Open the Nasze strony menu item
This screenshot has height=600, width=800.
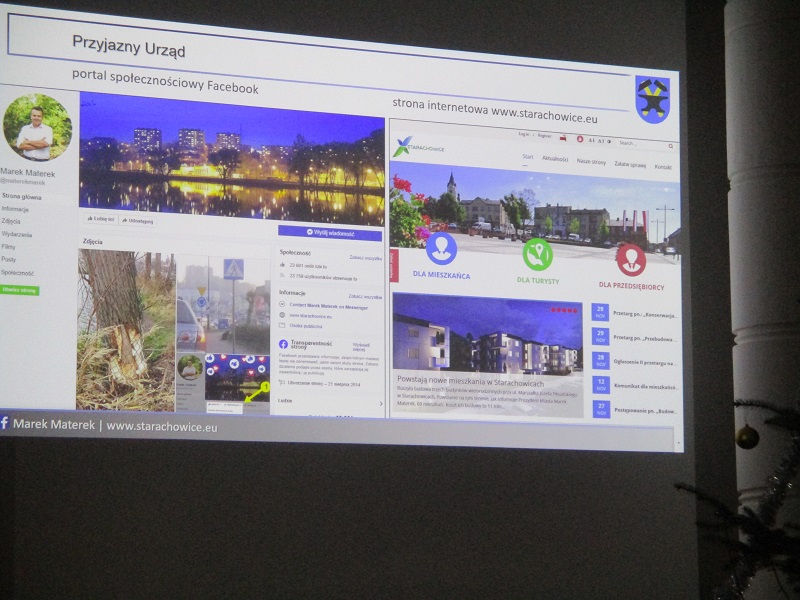[x=590, y=161]
